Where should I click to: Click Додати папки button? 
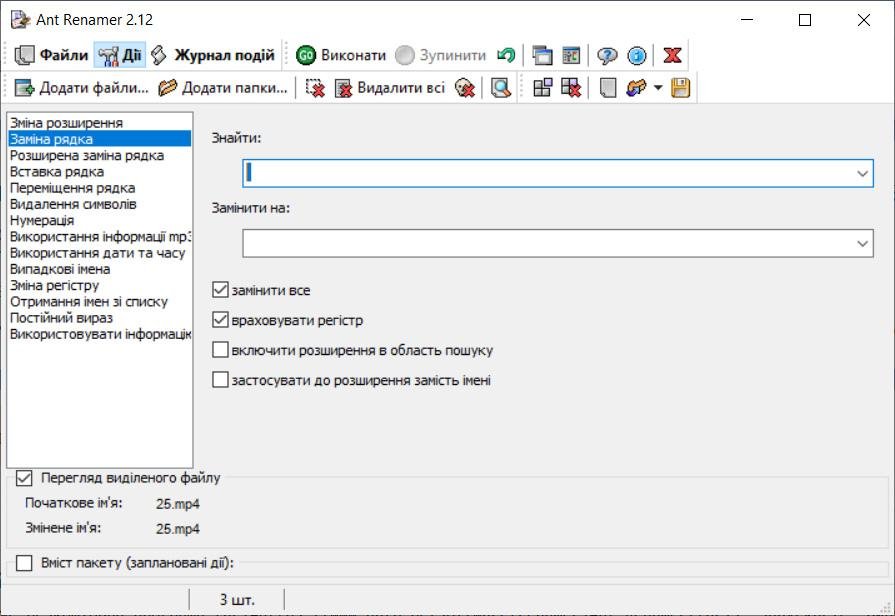coord(223,88)
